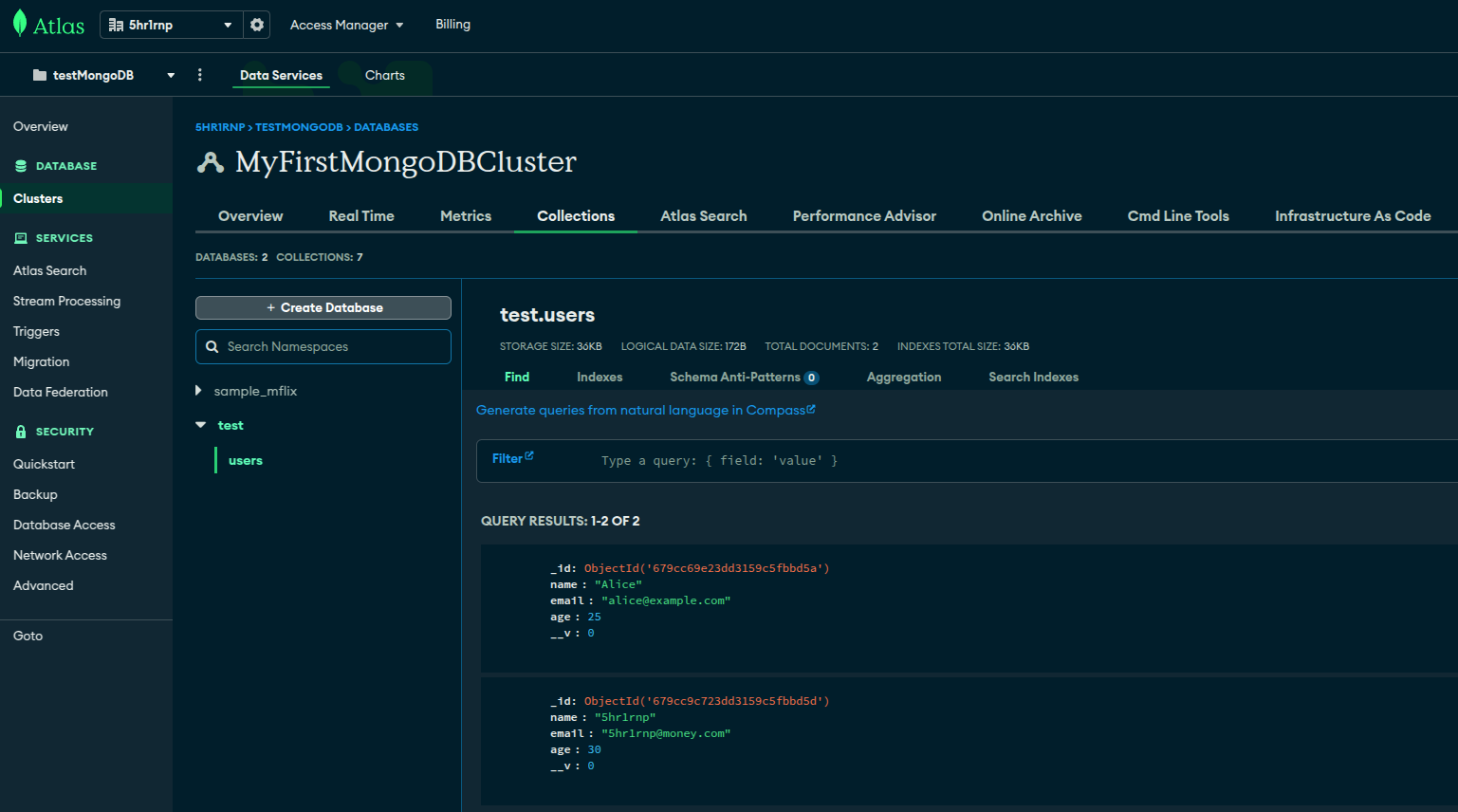The width and height of the screenshot is (1458, 812).
Task: Click the external link icon after Compass
Action: 811,409
